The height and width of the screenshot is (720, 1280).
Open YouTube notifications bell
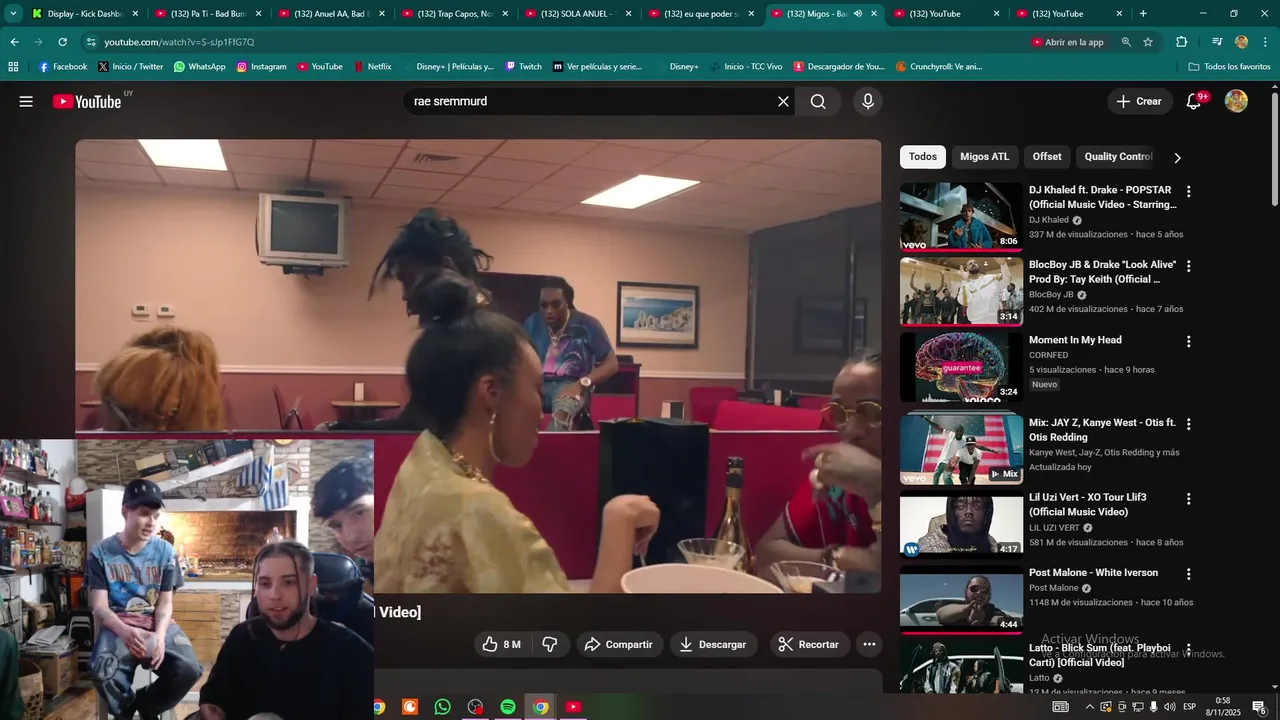pos(1194,101)
